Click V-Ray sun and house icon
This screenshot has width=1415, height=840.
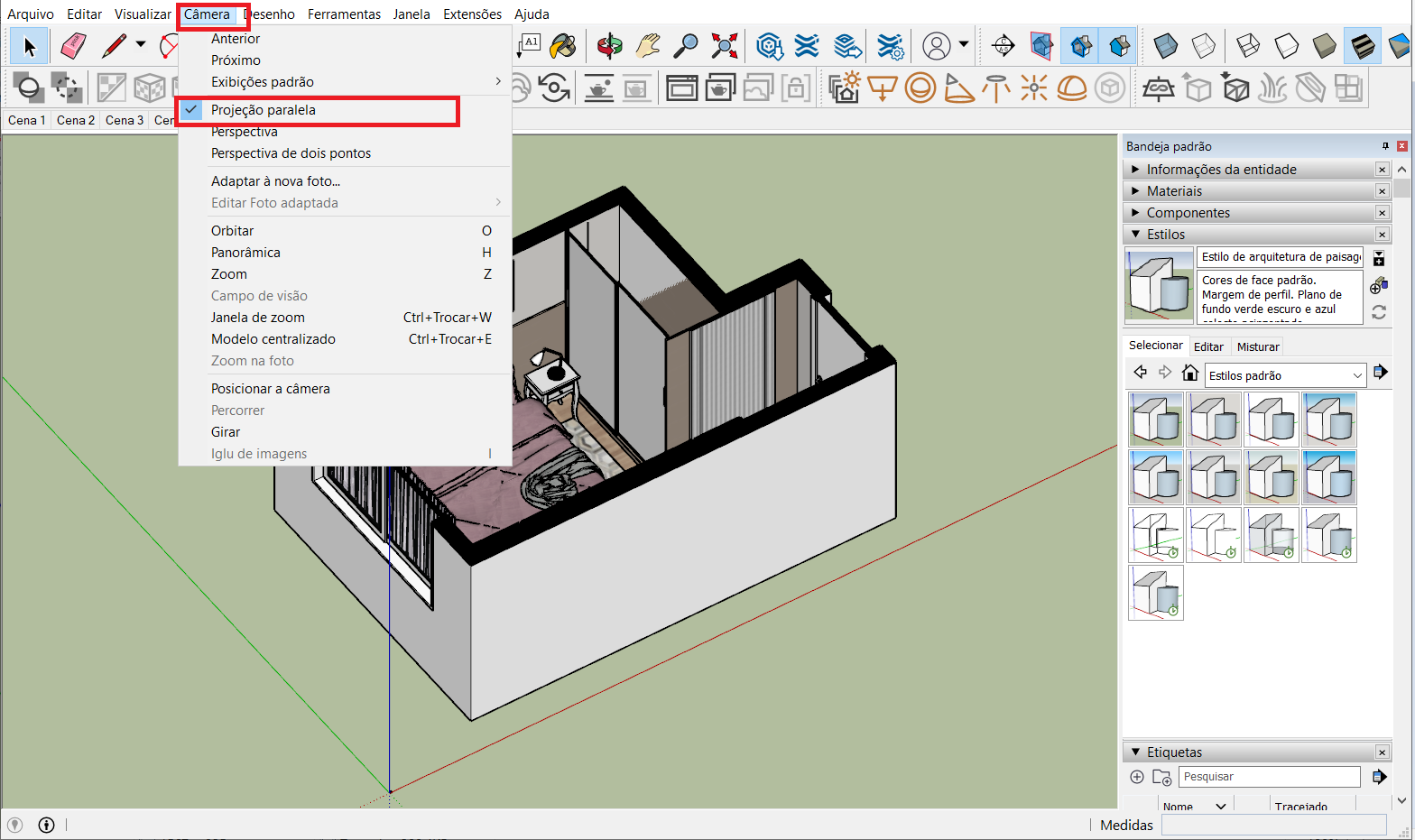[844, 88]
